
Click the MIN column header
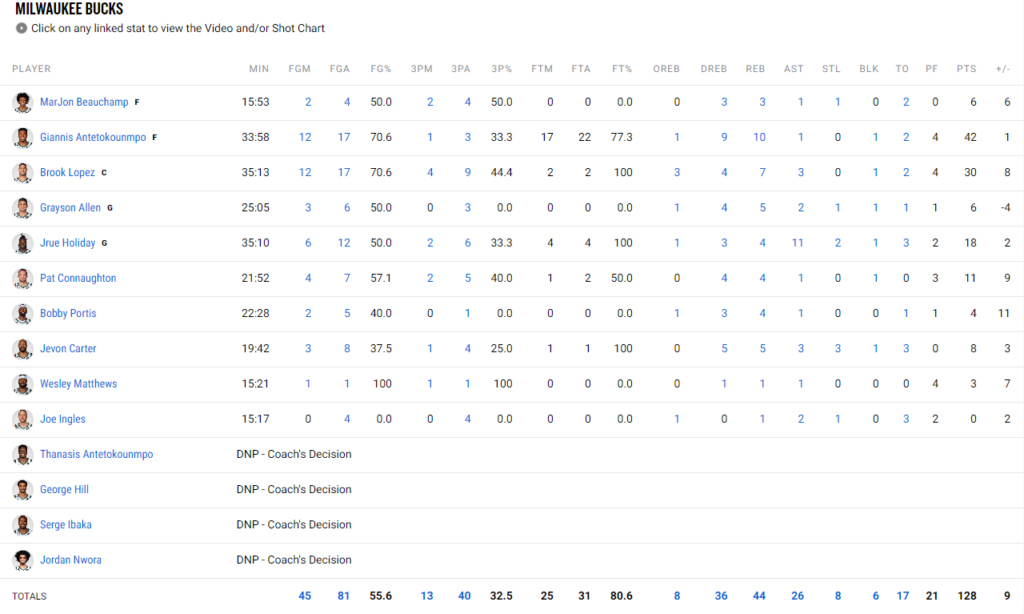coord(259,69)
